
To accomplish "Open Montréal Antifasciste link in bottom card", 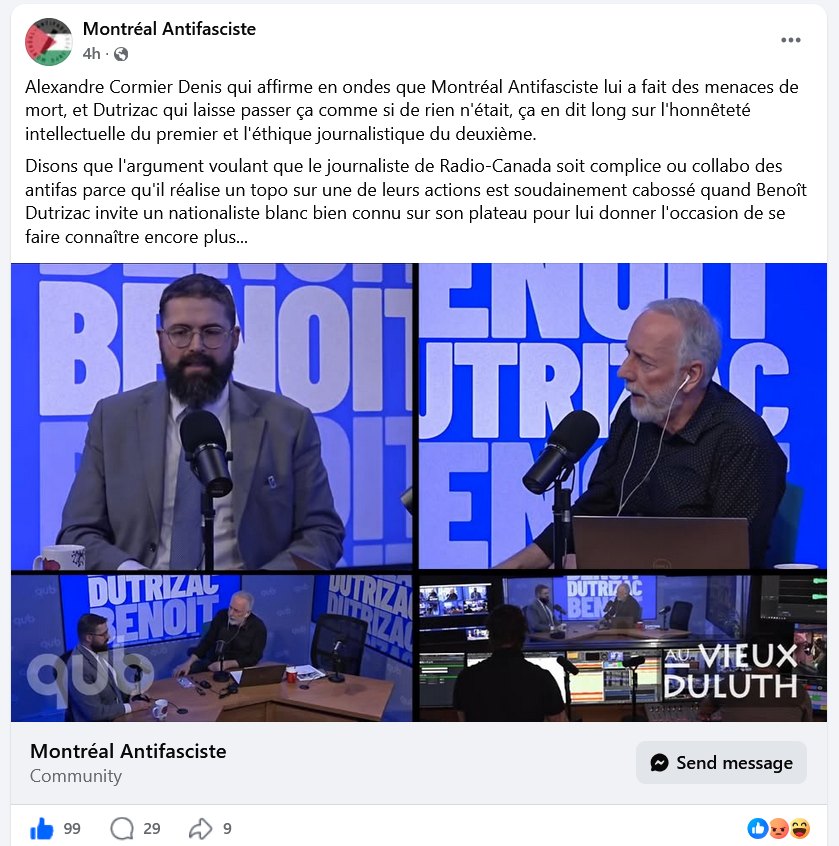I will (x=128, y=751).
